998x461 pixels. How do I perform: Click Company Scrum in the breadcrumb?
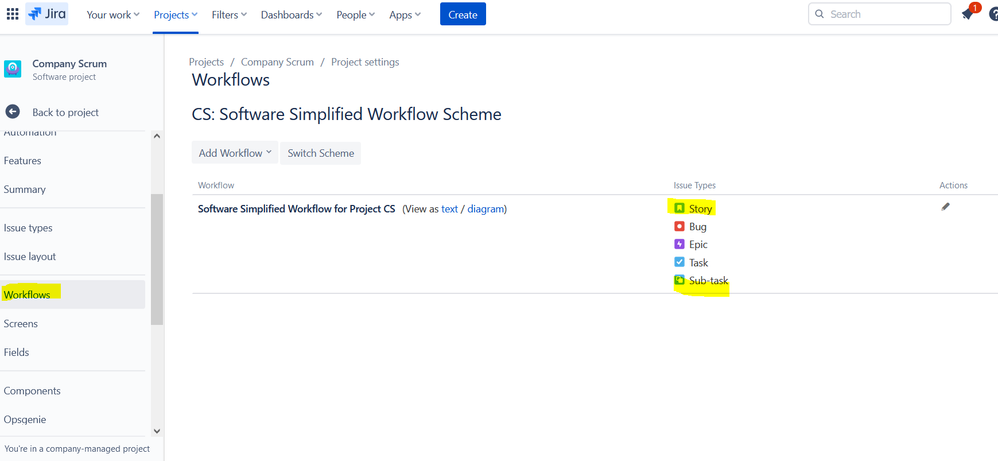[277, 62]
